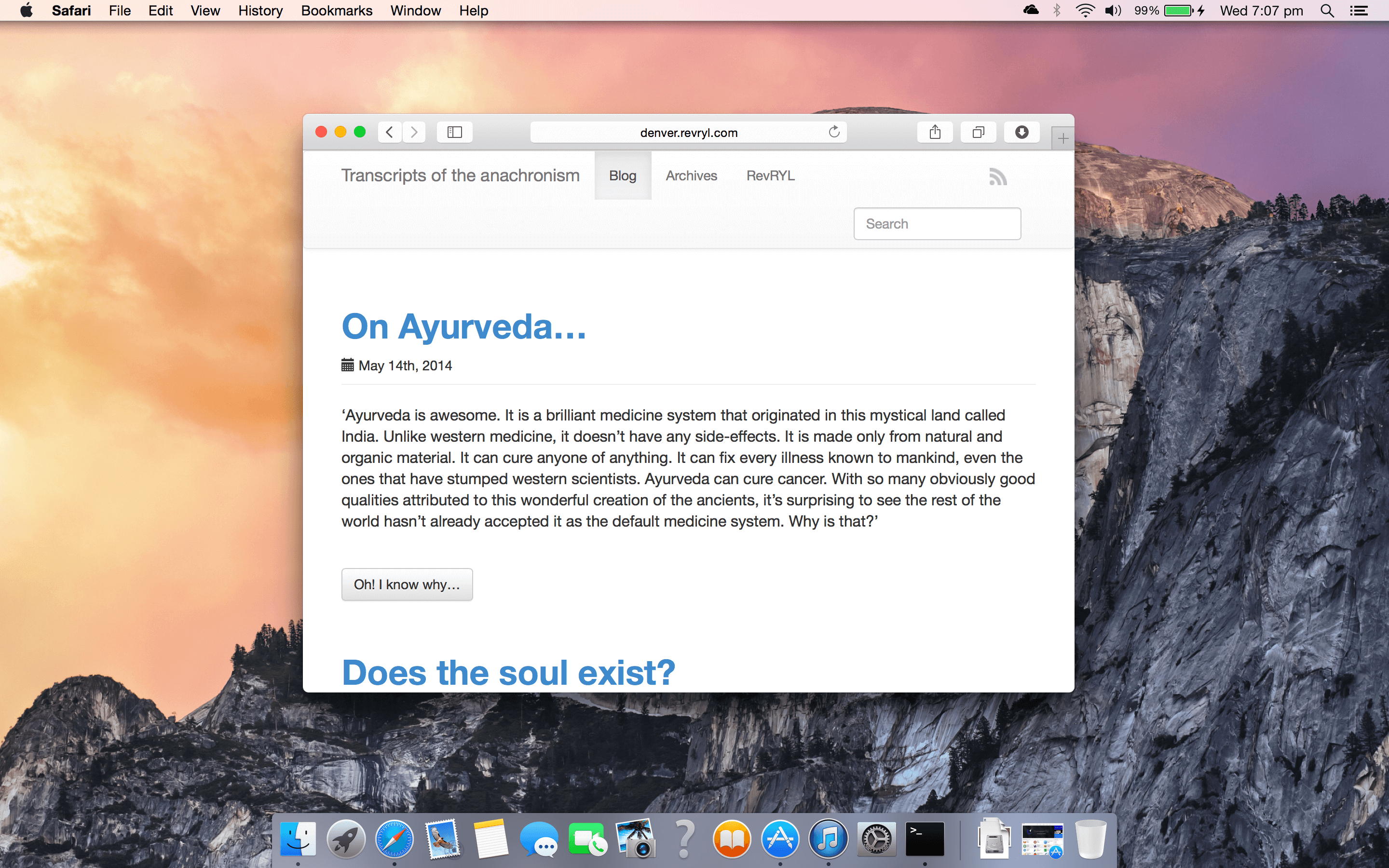Screen dimensions: 1389x868
Task: Open the History menu
Action: pos(260,11)
